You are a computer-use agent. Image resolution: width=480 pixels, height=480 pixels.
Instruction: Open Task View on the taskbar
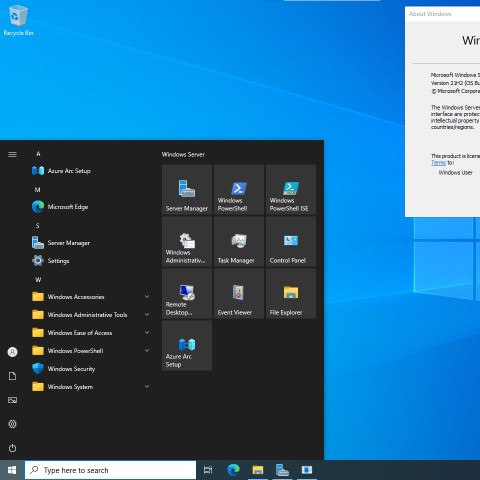[x=208, y=470]
